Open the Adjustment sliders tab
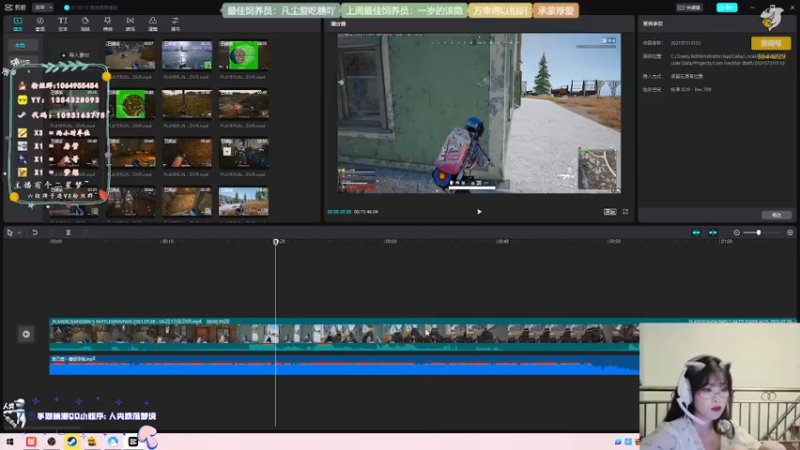The height and width of the screenshot is (450, 800). 175,23
